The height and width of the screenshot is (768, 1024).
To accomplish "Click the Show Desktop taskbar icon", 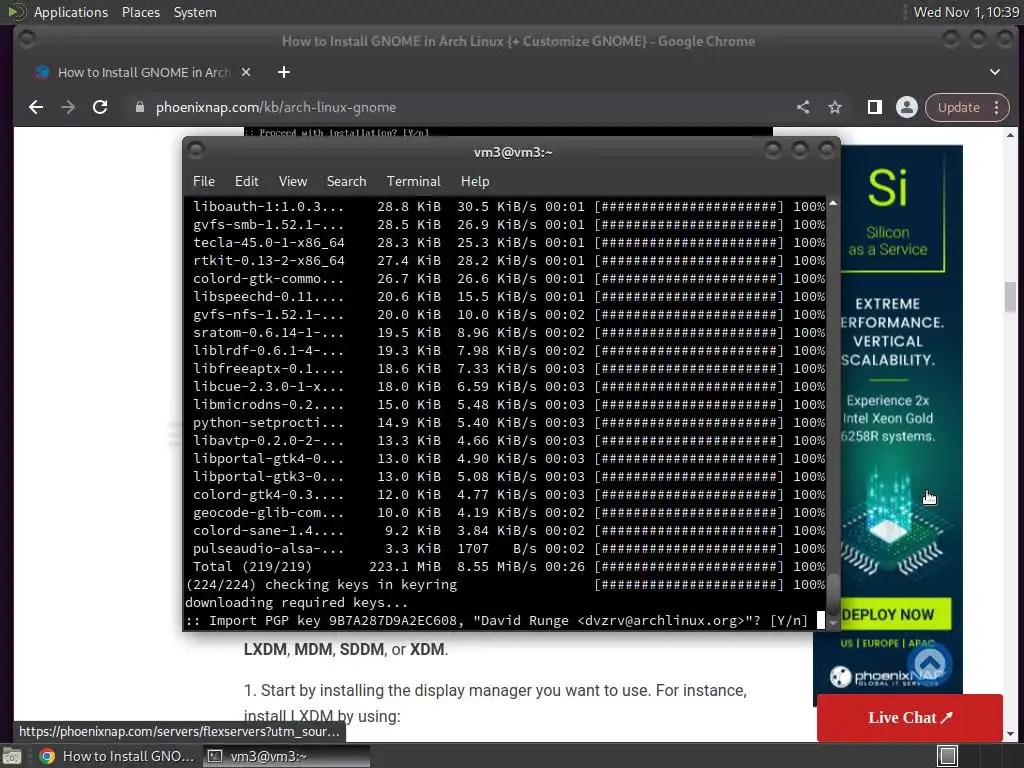I will click(12, 756).
